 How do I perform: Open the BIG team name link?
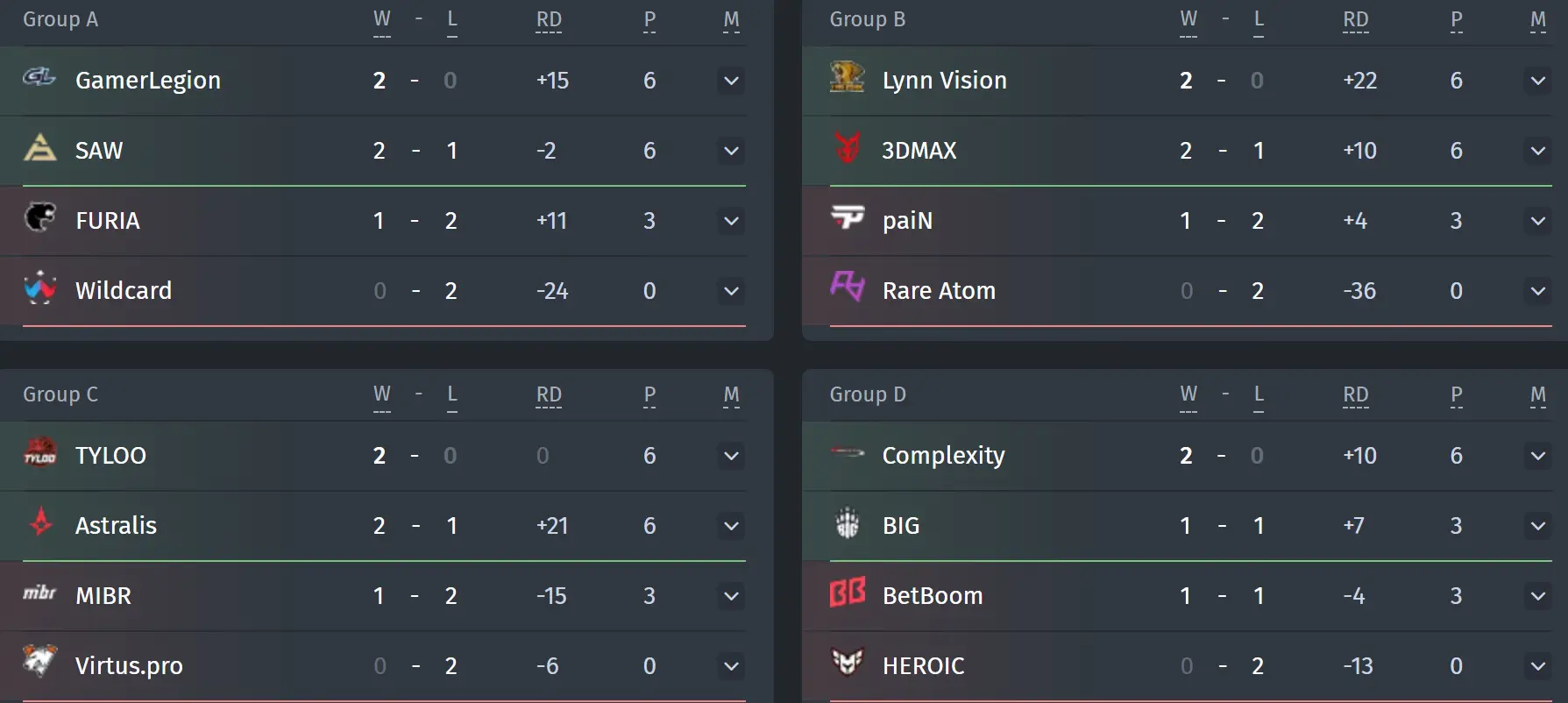(x=901, y=525)
